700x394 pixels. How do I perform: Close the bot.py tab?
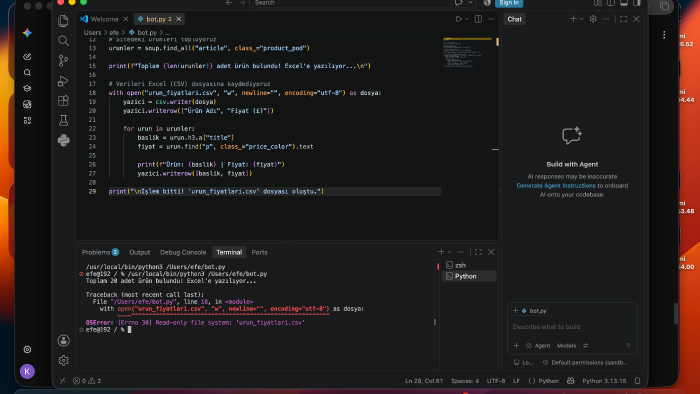179,19
